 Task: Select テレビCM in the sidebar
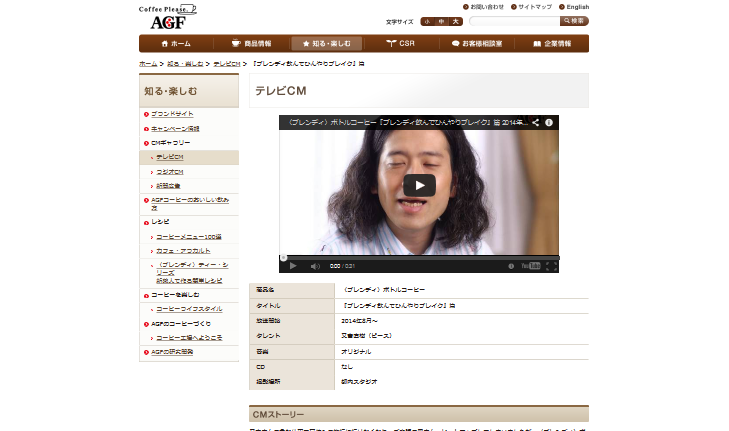click(170, 157)
